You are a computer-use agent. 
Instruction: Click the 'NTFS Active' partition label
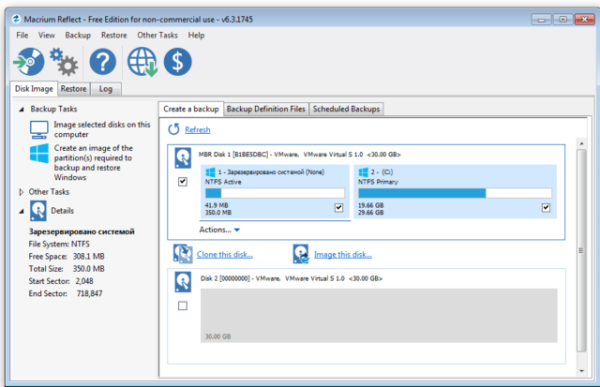[x=223, y=182]
